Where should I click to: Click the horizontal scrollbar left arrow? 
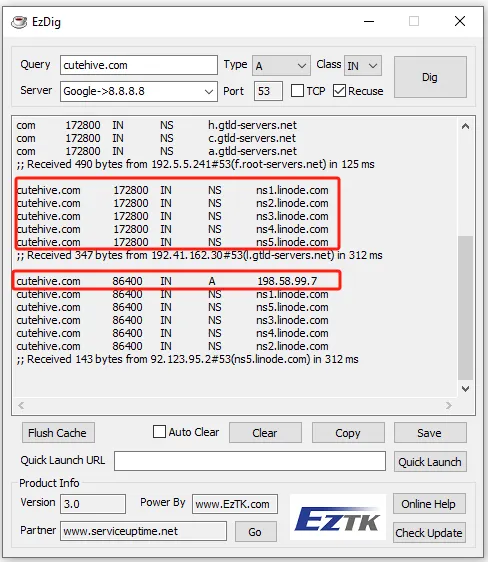tap(21, 405)
